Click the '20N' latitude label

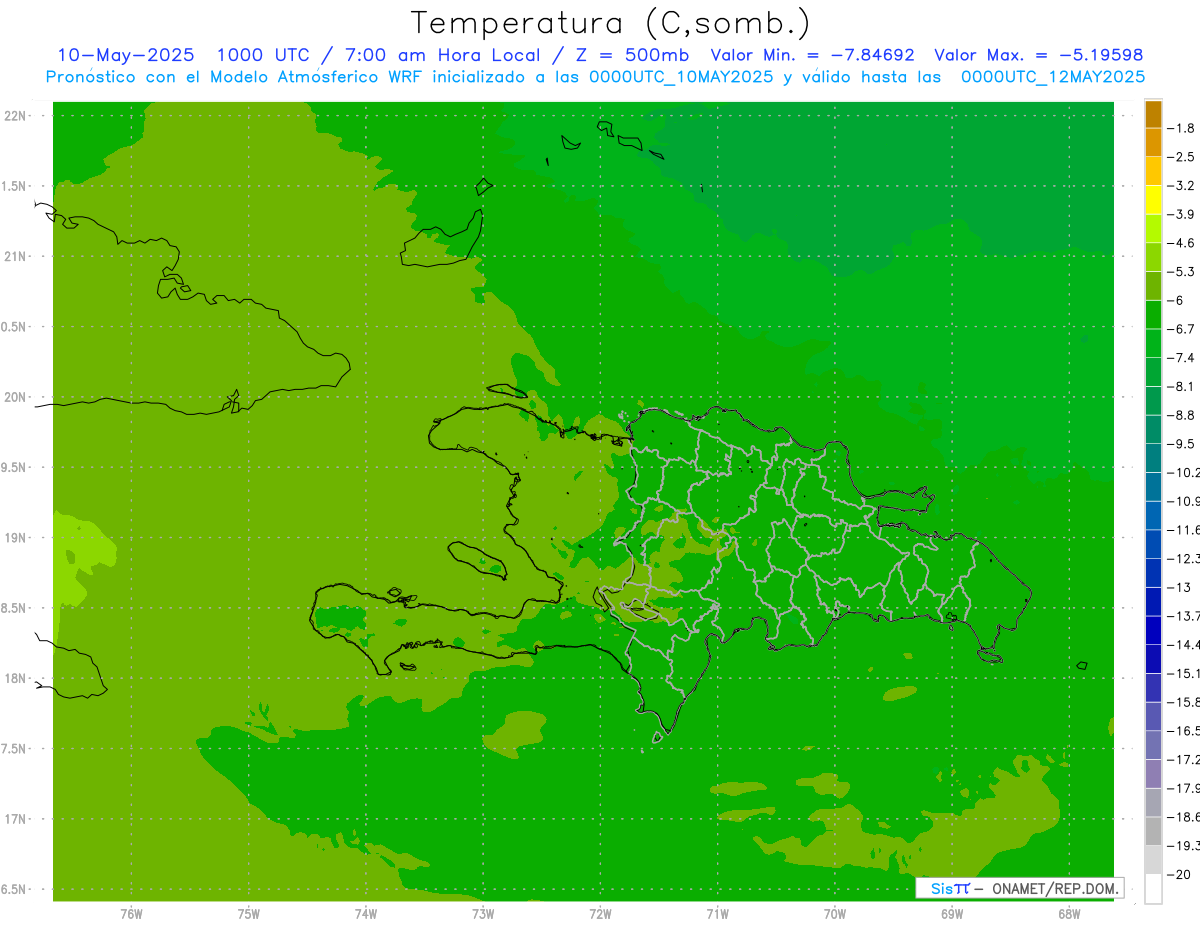(x=15, y=397)
